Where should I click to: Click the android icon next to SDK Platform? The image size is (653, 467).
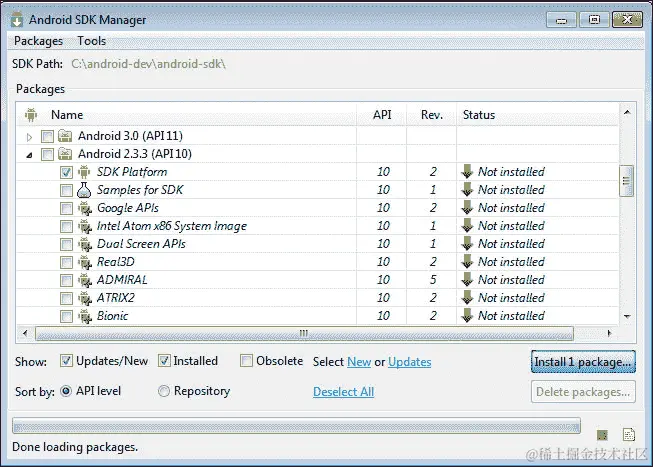(x=84, y=172)
